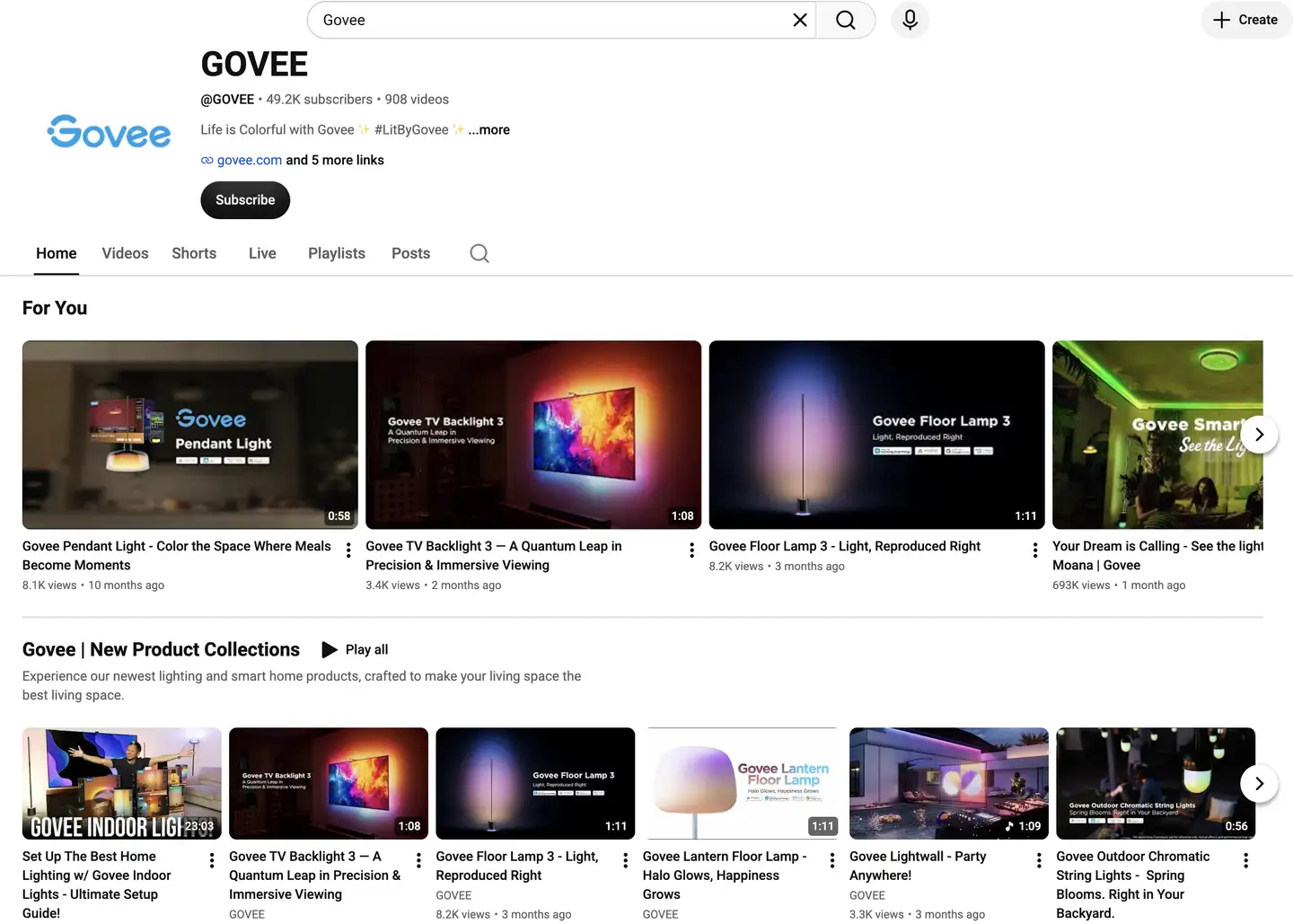Image resolution: width=1293 pixels, height=924 pixels.
Task: Play the Govee Indoor Lights setup guide
Action: point(122,783)
